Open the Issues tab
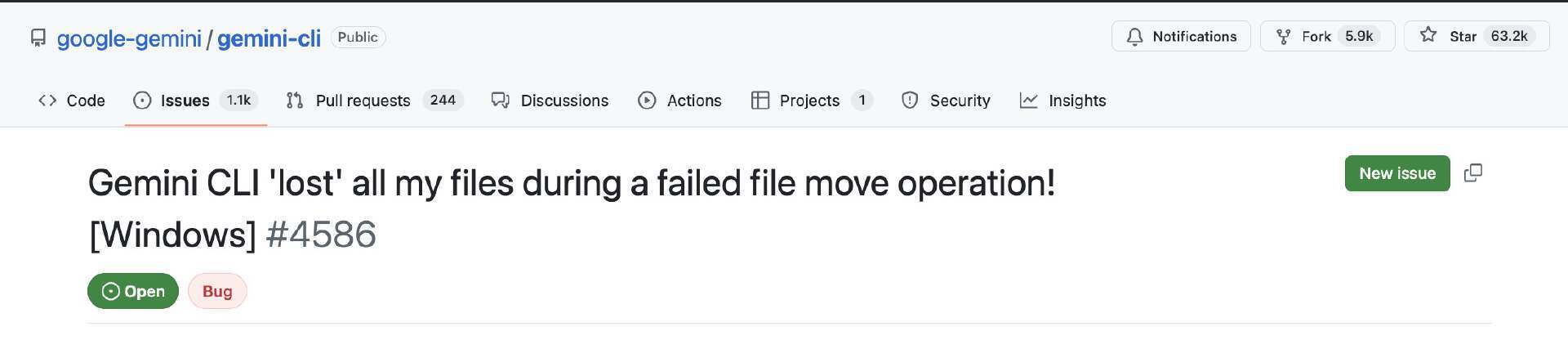1568x349 pixels. (x=196, y=101)
